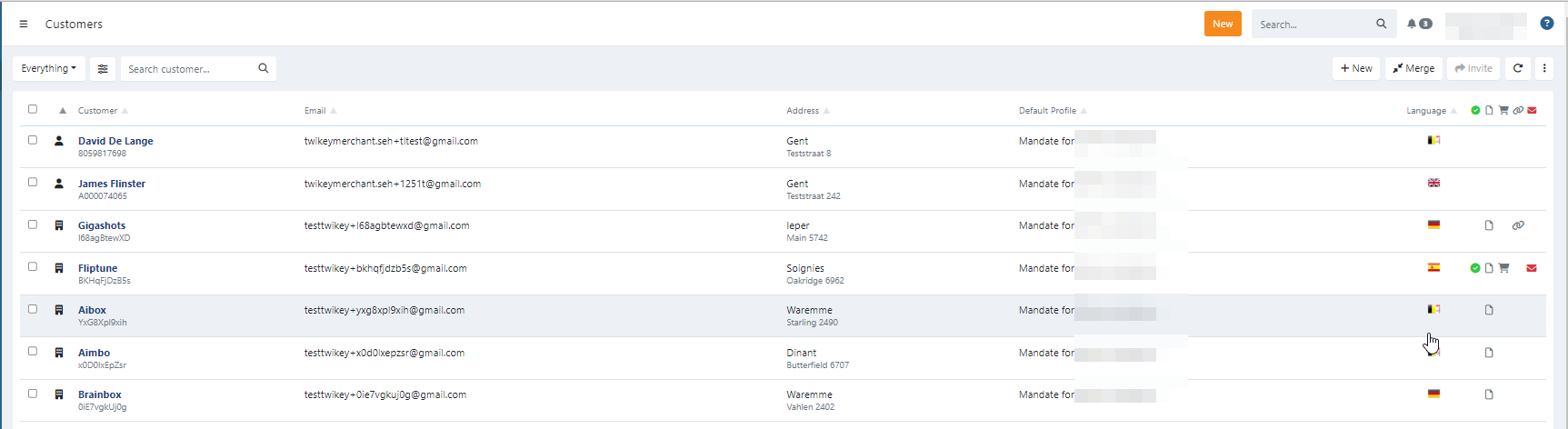Open the Gigashots customer link
Viewport: 1568px width, 429px height.
pos(102,225)
